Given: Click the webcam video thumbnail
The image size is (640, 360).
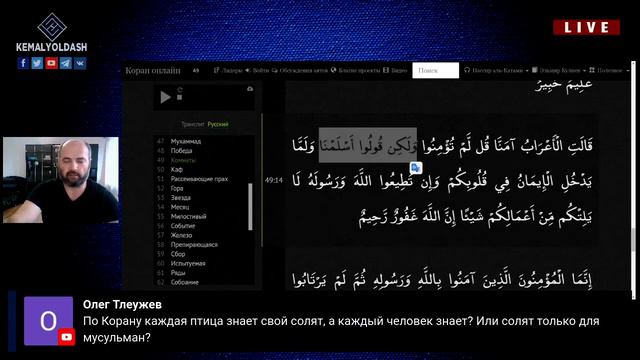Looking at the screenshot, I should (x=61, y=180).
